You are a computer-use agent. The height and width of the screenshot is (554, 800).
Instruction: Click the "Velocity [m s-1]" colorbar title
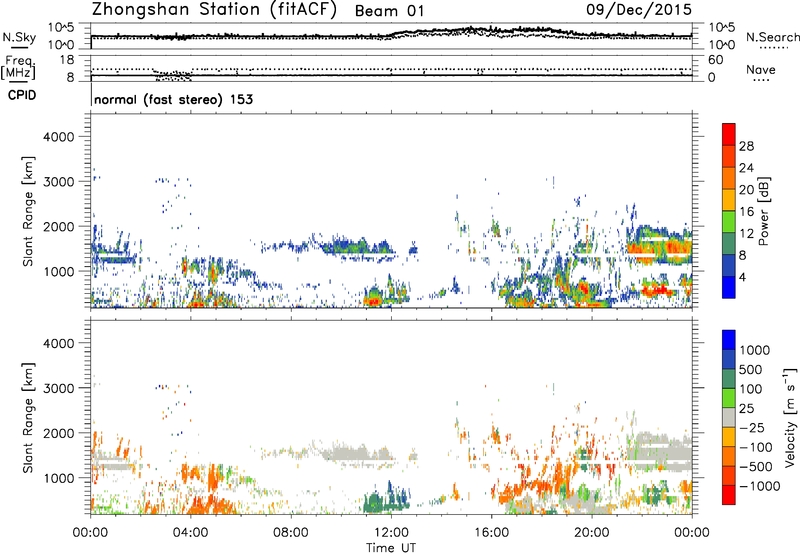point(790,417)
